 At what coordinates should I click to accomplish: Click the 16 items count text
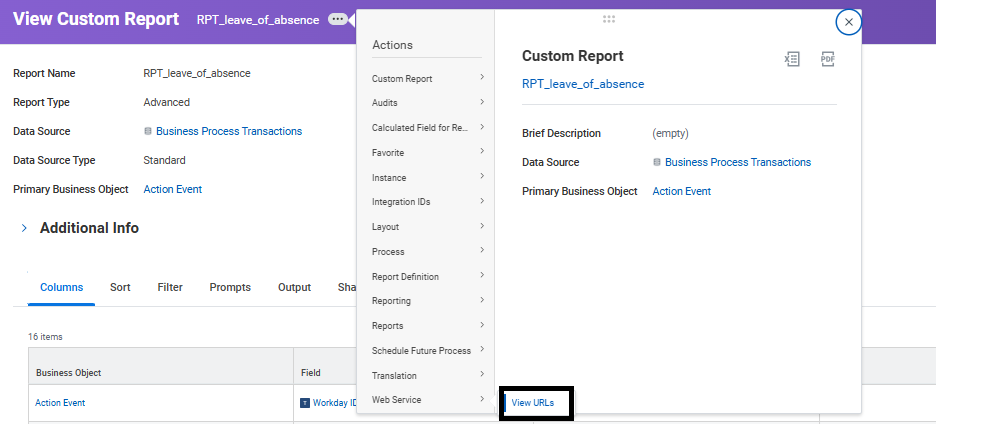click(x=45, y=337)
